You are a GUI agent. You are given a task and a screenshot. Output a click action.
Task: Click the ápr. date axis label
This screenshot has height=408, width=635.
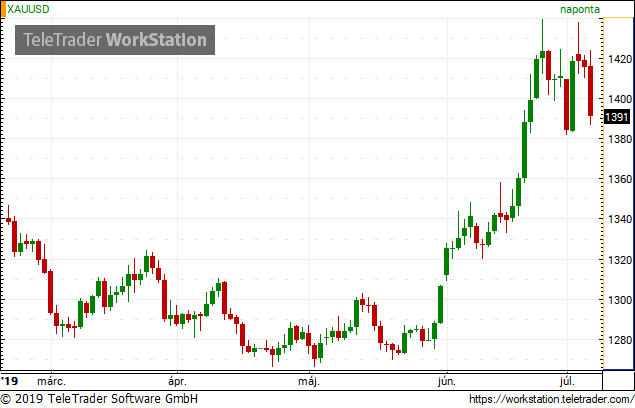[177, 381]
